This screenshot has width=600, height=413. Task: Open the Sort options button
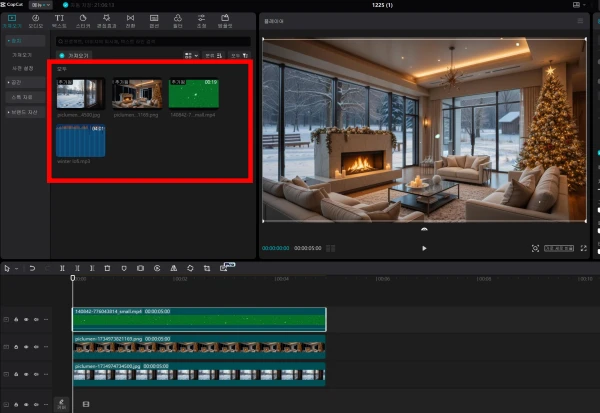pyautogui.click(x=213, y=56)
